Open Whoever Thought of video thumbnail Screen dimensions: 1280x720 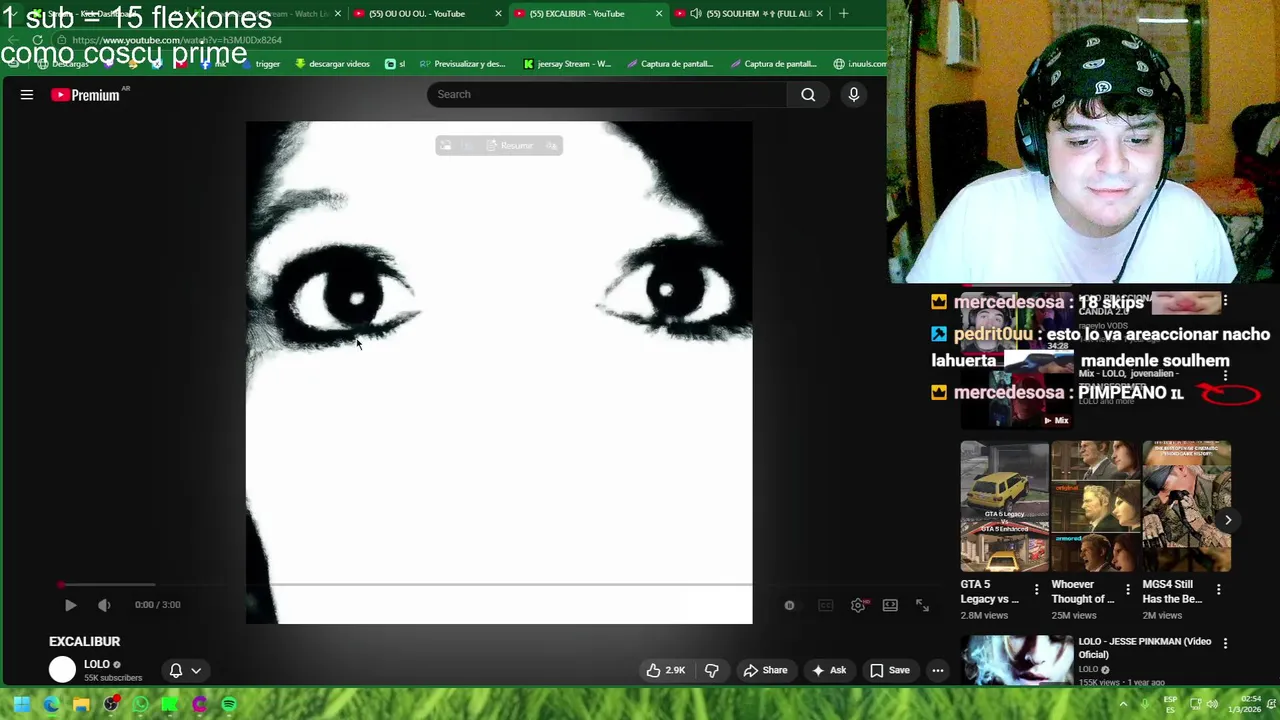[1095, 507]
